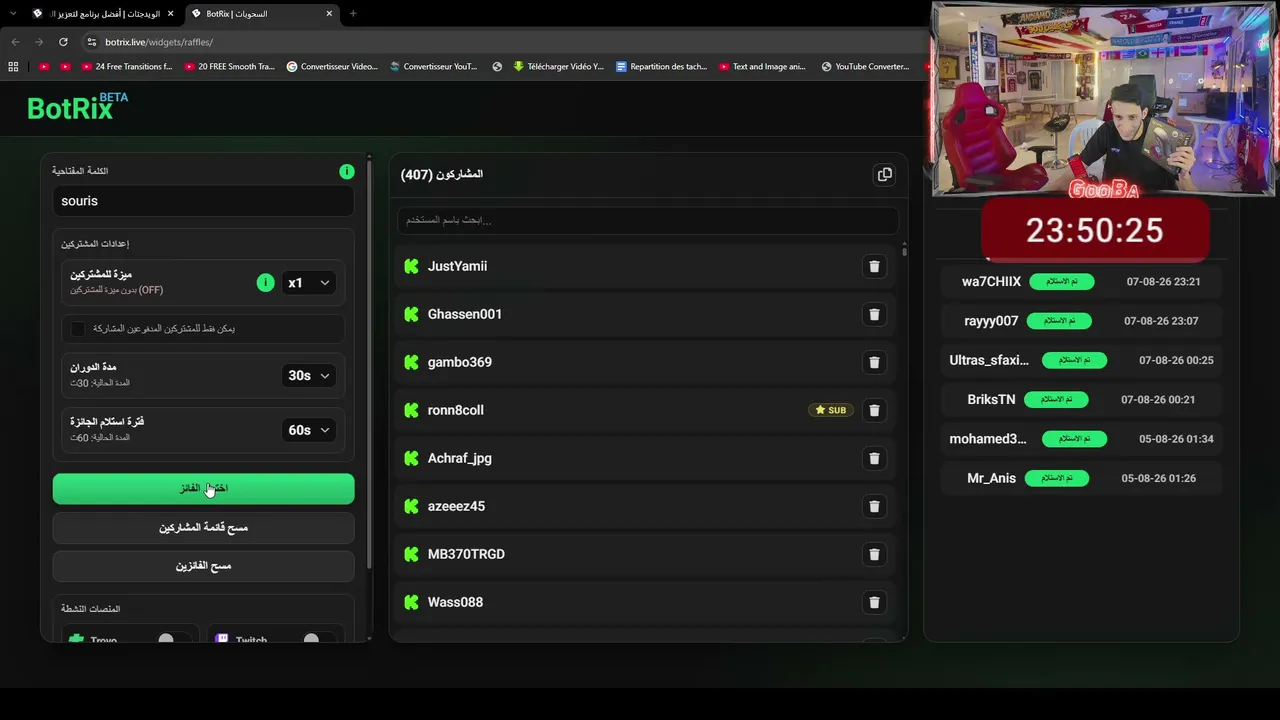This screenshot has height=720, width=1280.
Task: Click the clear participants list button
Action: 204,527
